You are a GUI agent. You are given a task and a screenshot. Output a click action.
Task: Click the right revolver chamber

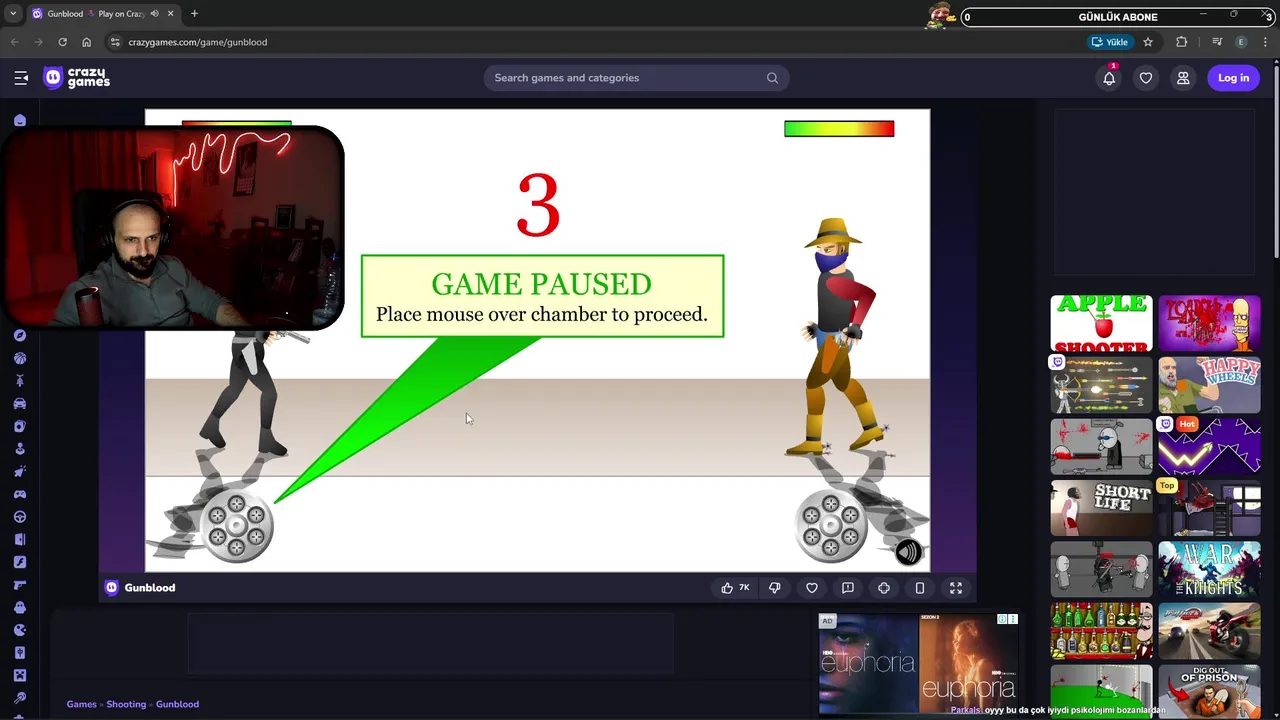pyautogui.click(x=831, y=526)
